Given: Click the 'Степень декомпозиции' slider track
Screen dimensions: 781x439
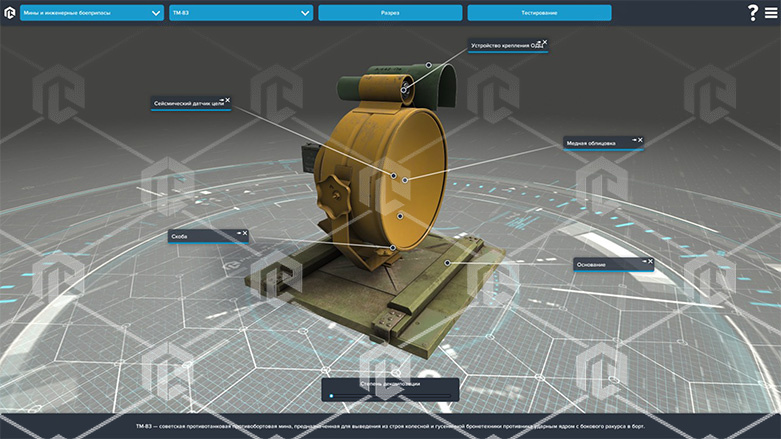Looking at the screenshot, I should (390, 396).
